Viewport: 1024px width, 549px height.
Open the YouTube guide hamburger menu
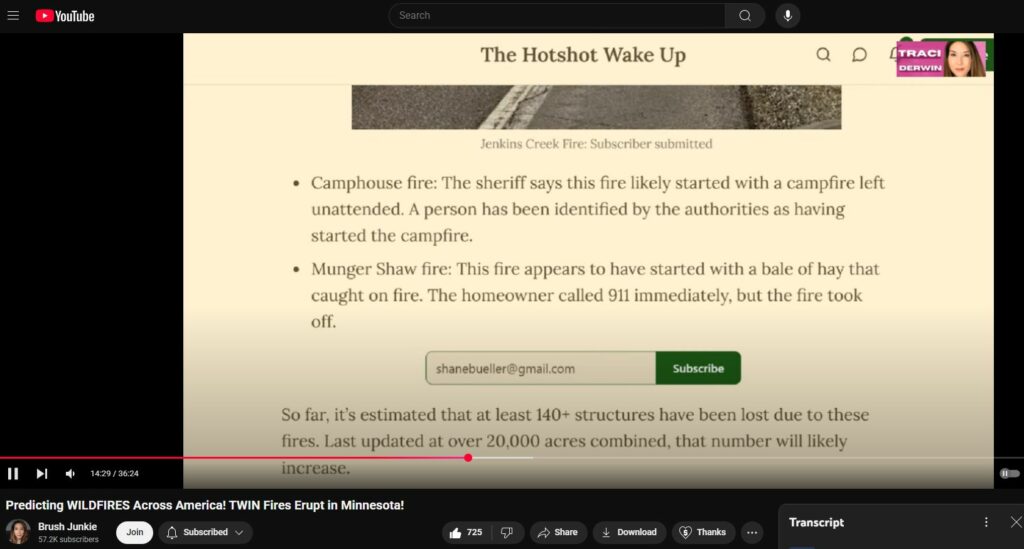[x=13, y=16]
